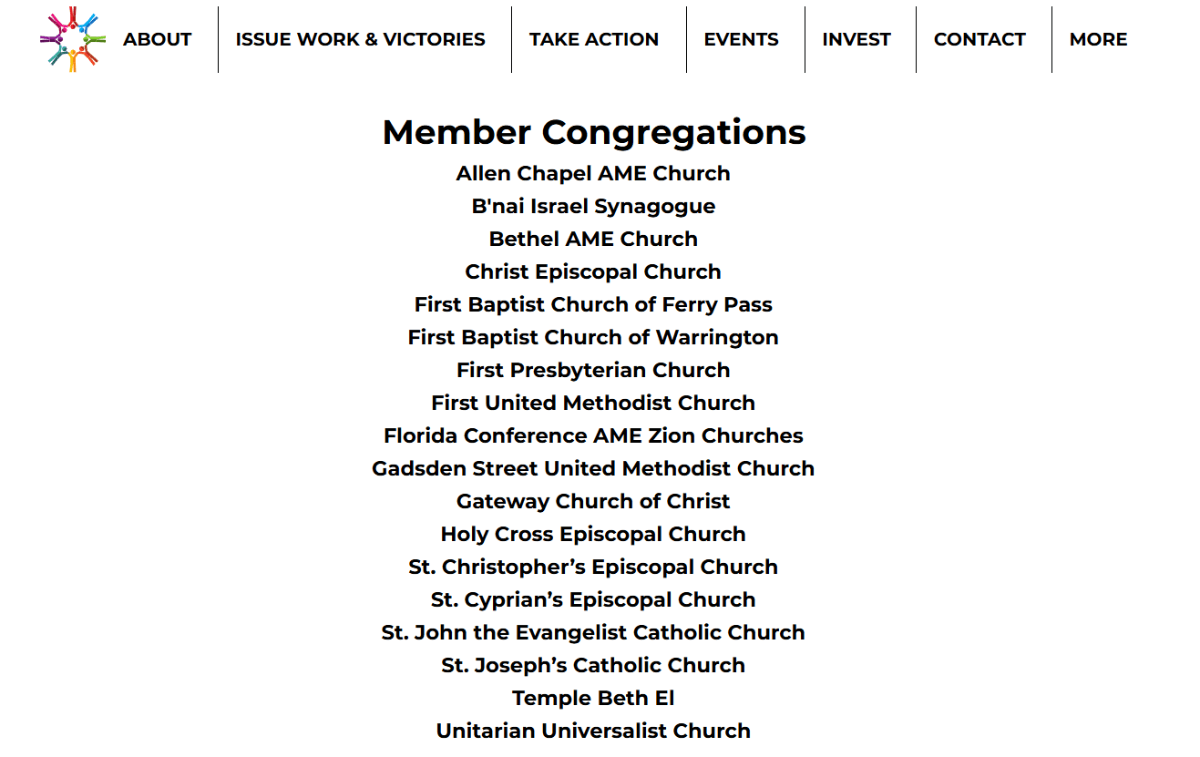Open the About menu

click(x=157, y=40)
